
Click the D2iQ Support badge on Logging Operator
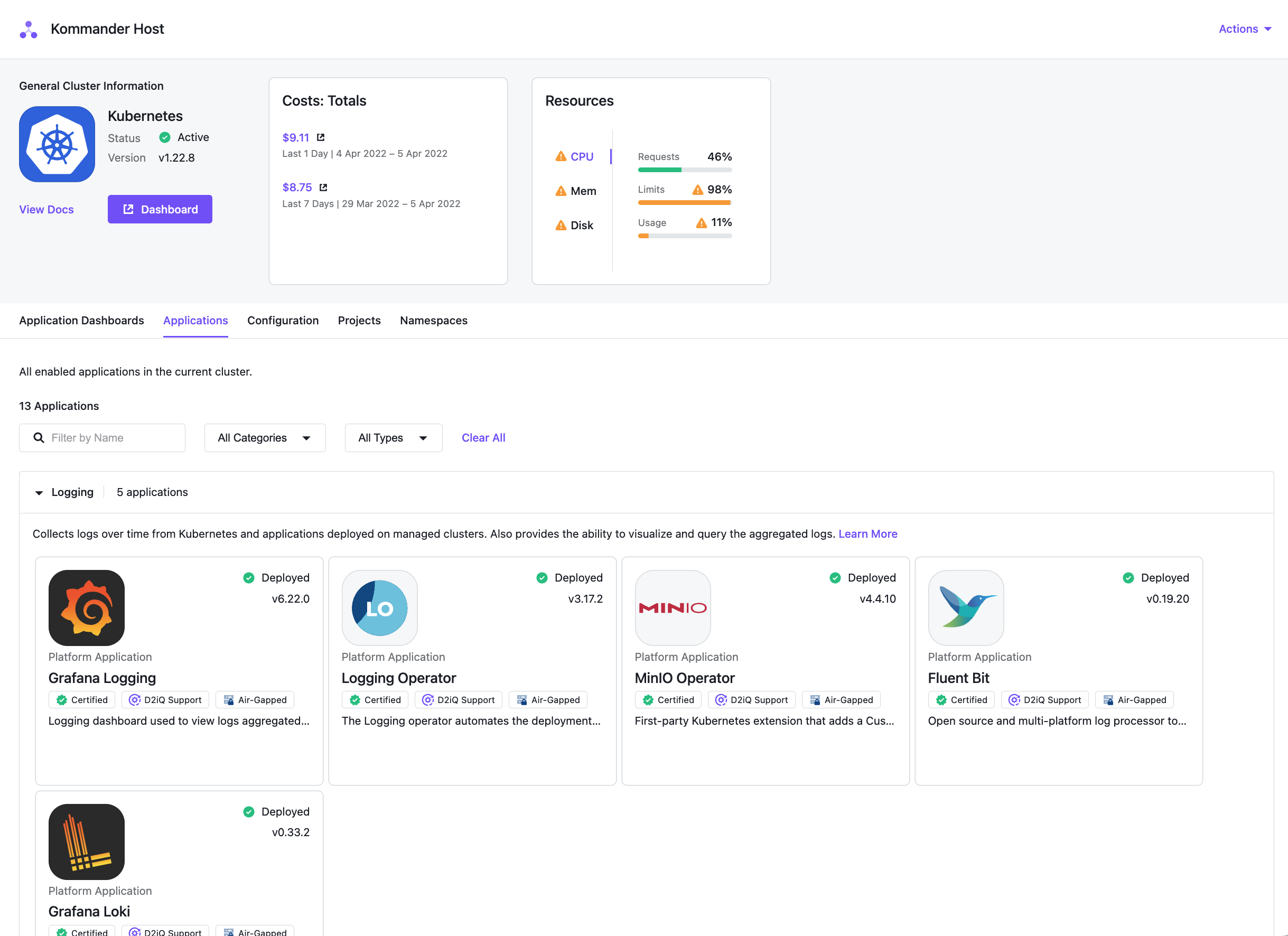tap(458, 700)
